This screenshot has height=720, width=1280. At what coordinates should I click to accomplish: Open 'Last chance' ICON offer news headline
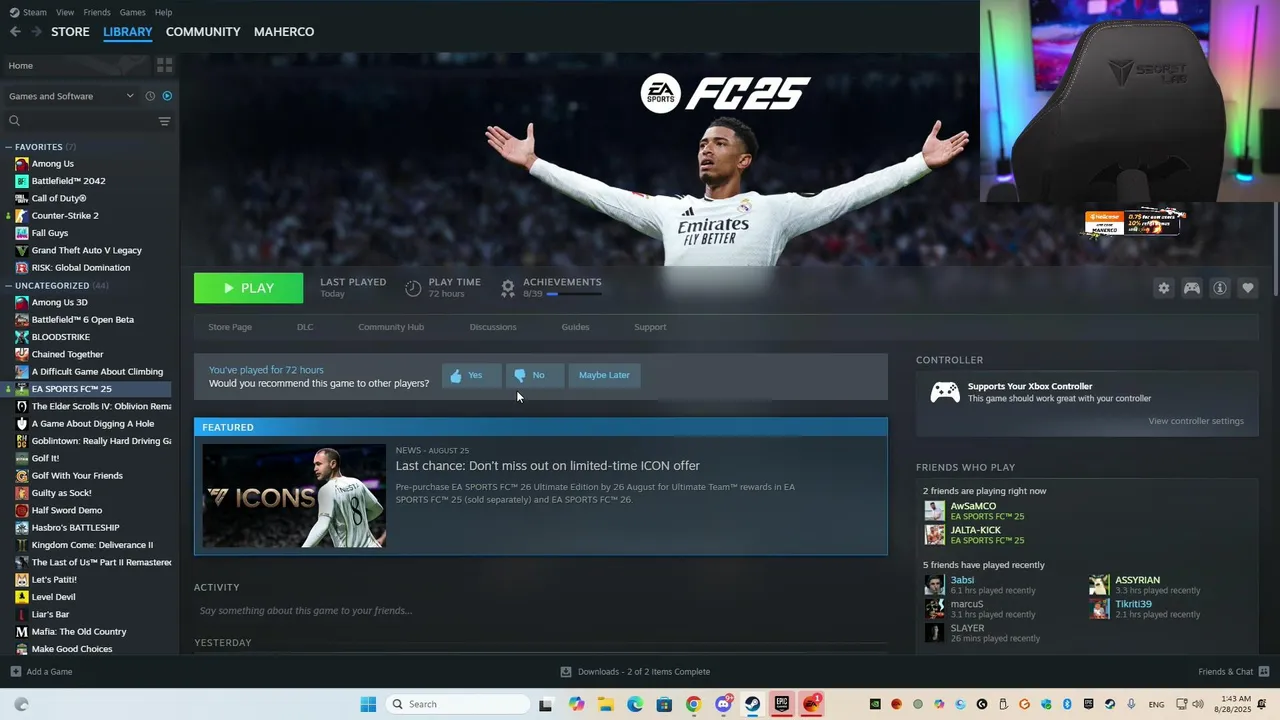[x=547, y=466]
